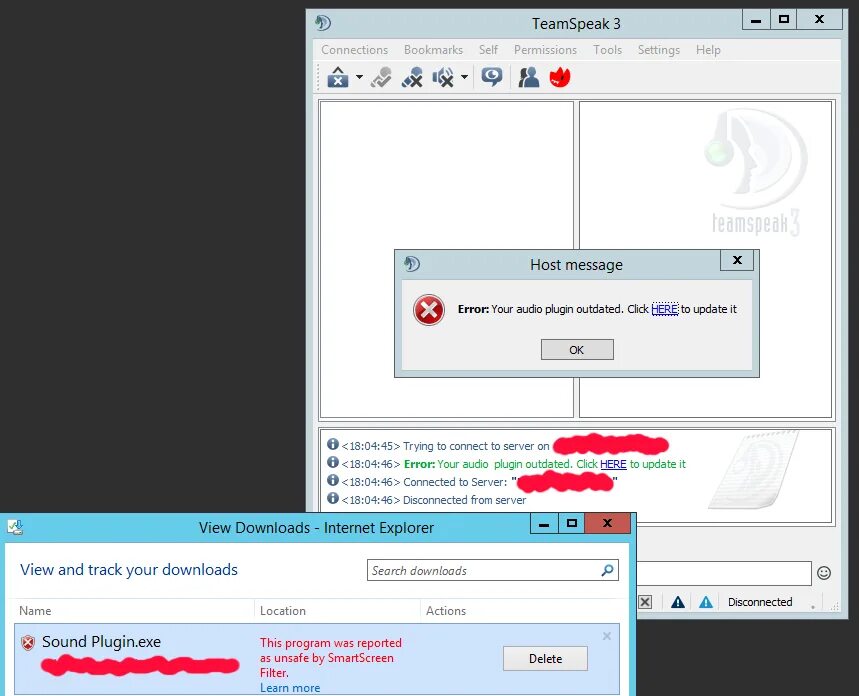859x696 pixels.
Task: Dismiss the Sound Plugin.exe download row with X
Action: tap(606, 636)
